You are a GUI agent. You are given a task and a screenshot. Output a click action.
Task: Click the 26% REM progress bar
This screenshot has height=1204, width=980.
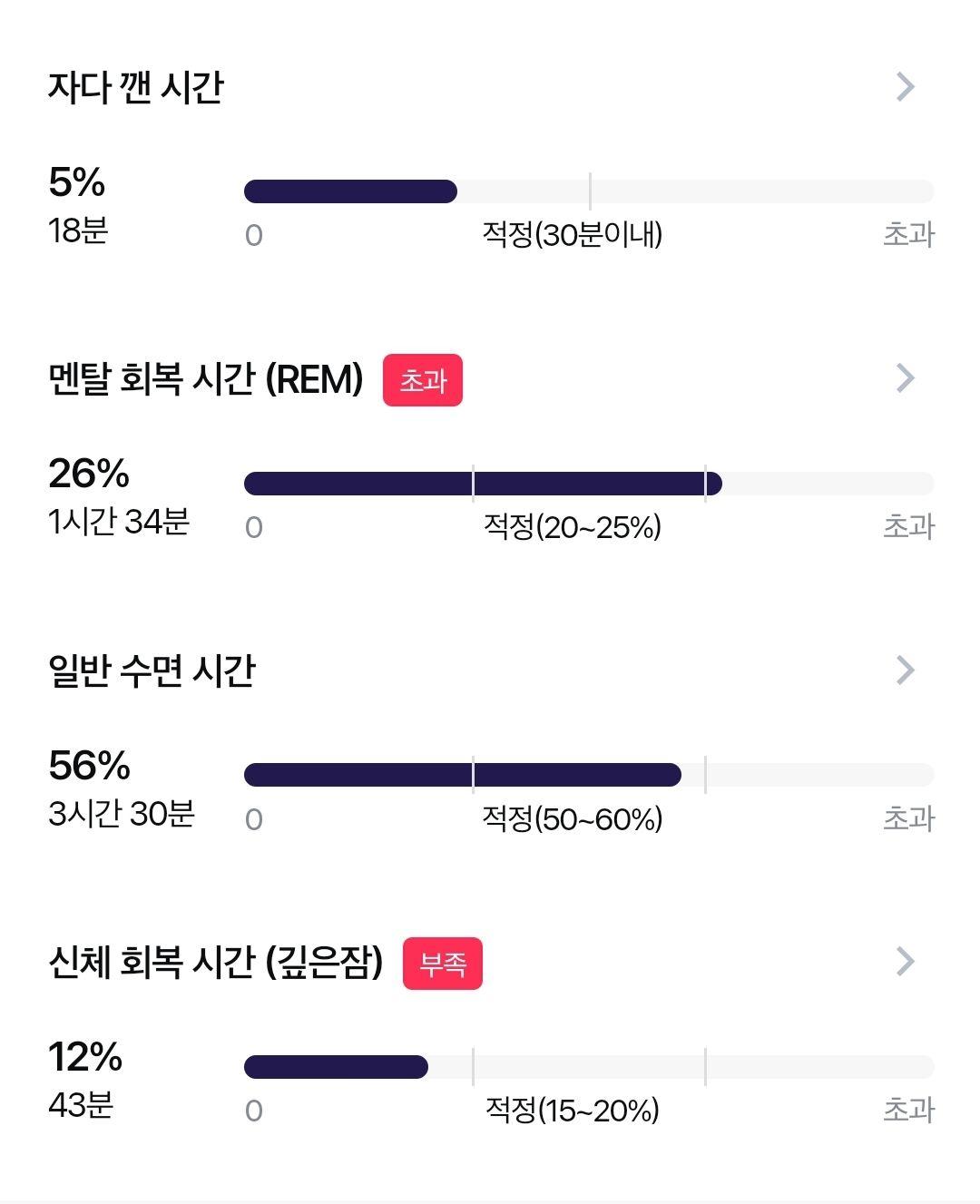(x=589, y=484)
